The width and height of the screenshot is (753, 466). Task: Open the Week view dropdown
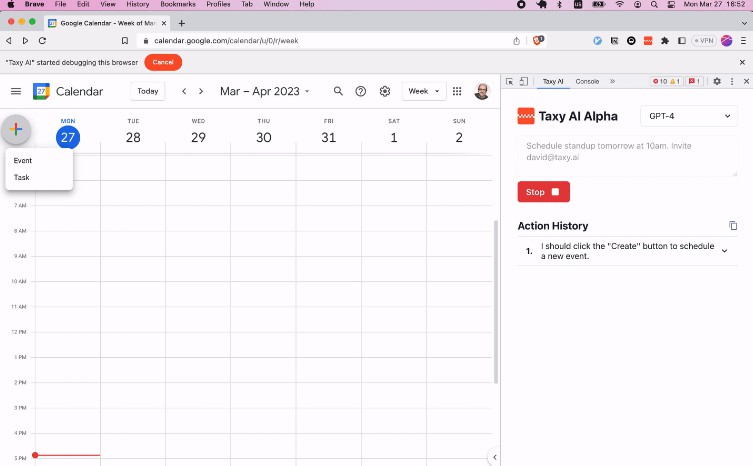pyautogui.click(x=424, y=91)
